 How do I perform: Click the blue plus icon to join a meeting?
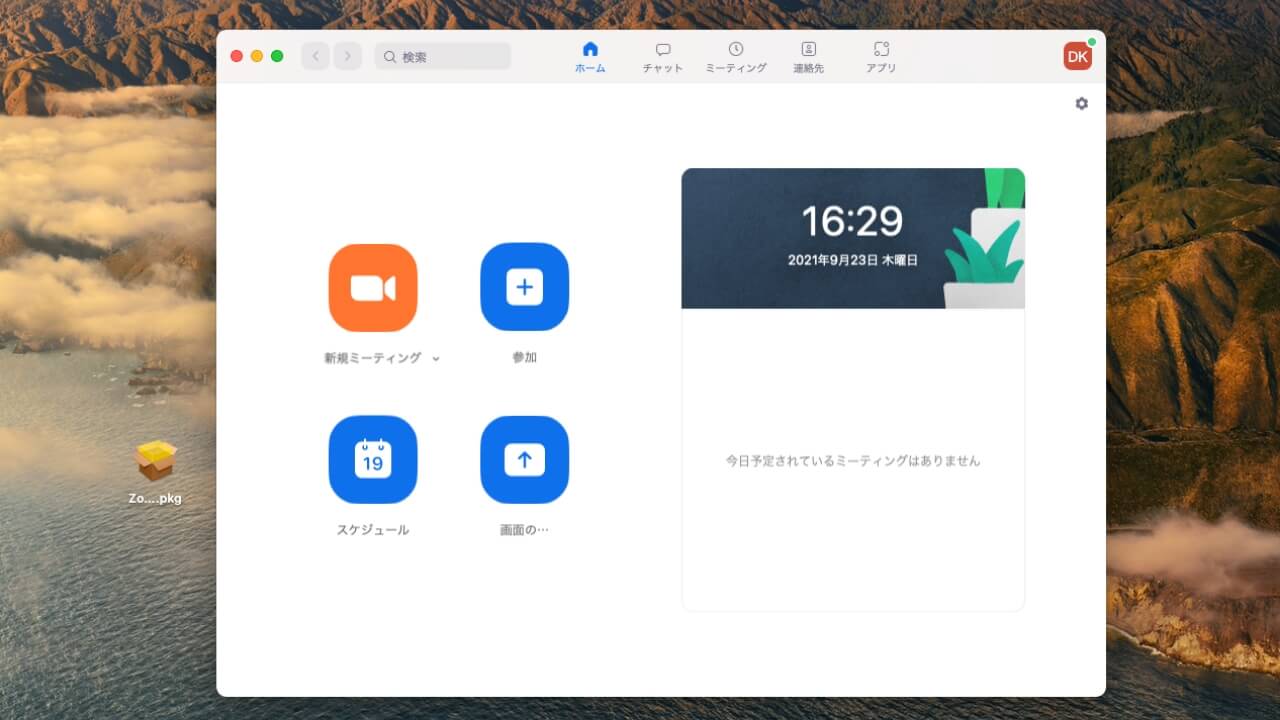coord(525,288)
